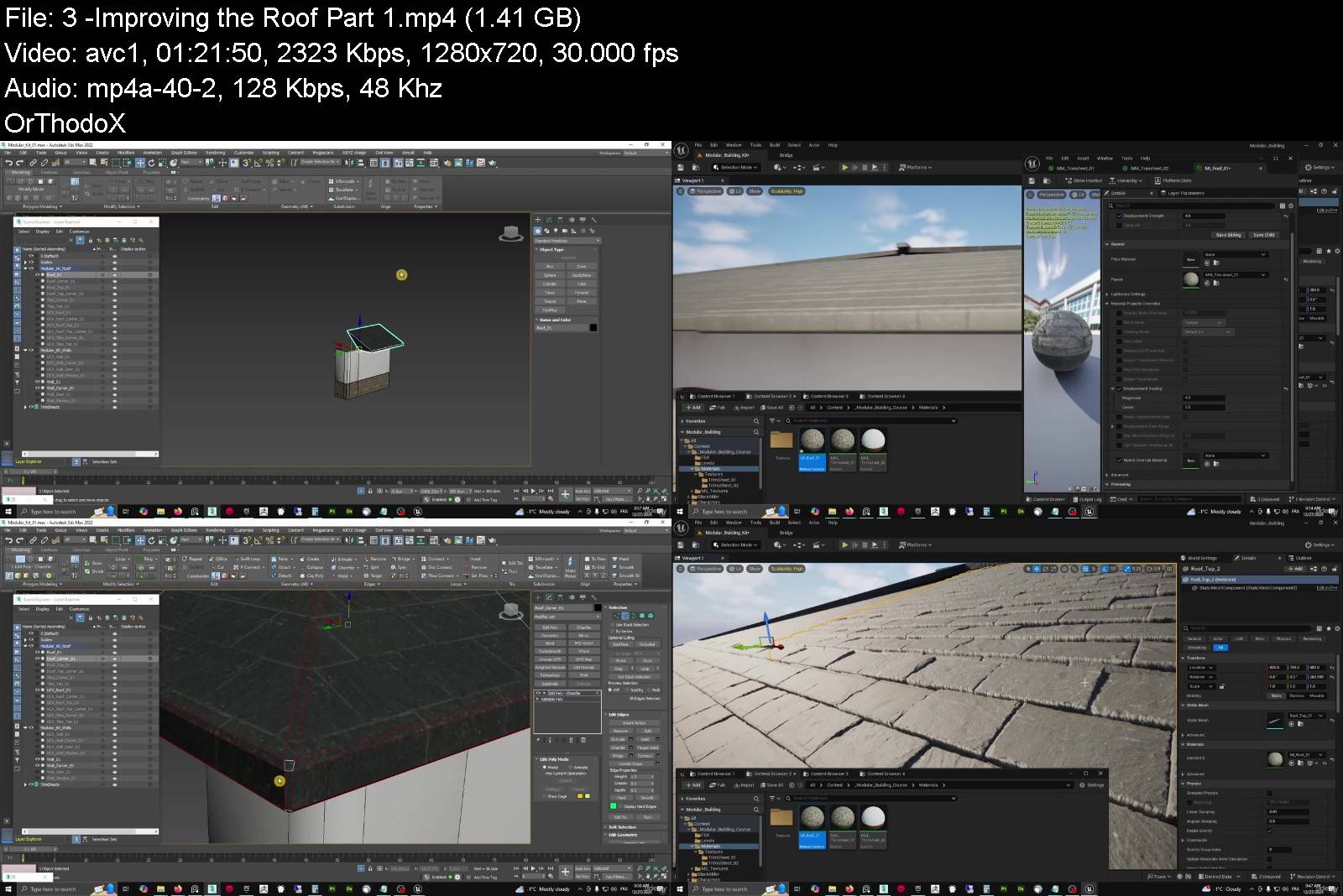Open Parent material dropdown in Material Editor

[x=1236, y=274]
